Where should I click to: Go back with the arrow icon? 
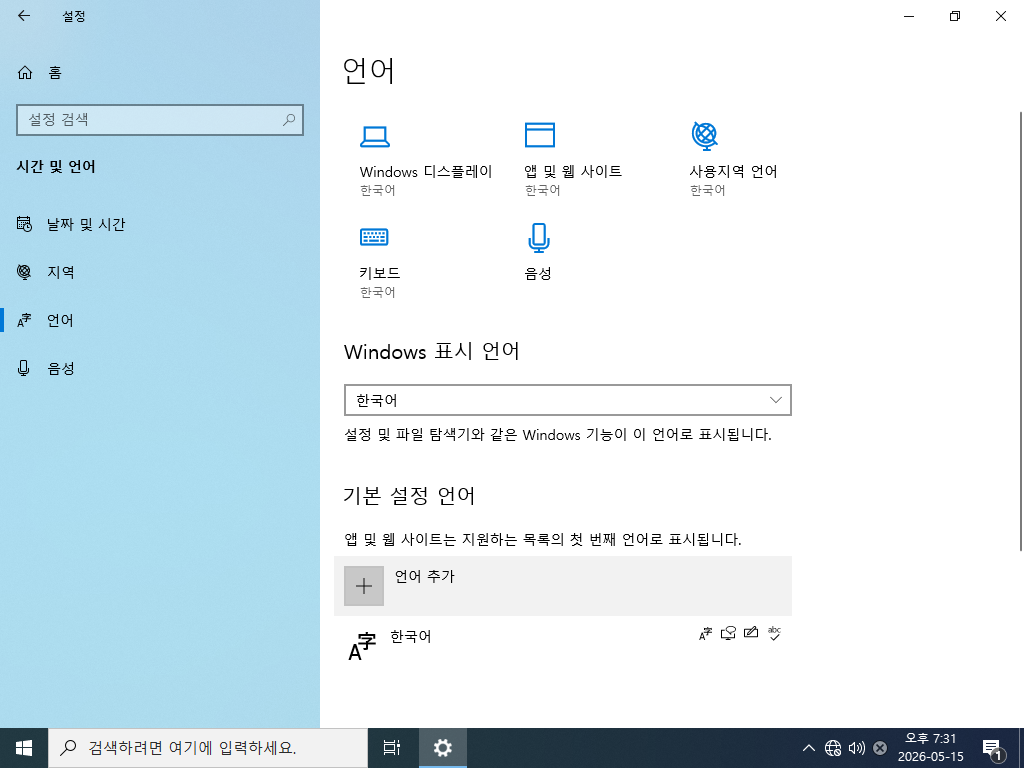coord(24,16)
